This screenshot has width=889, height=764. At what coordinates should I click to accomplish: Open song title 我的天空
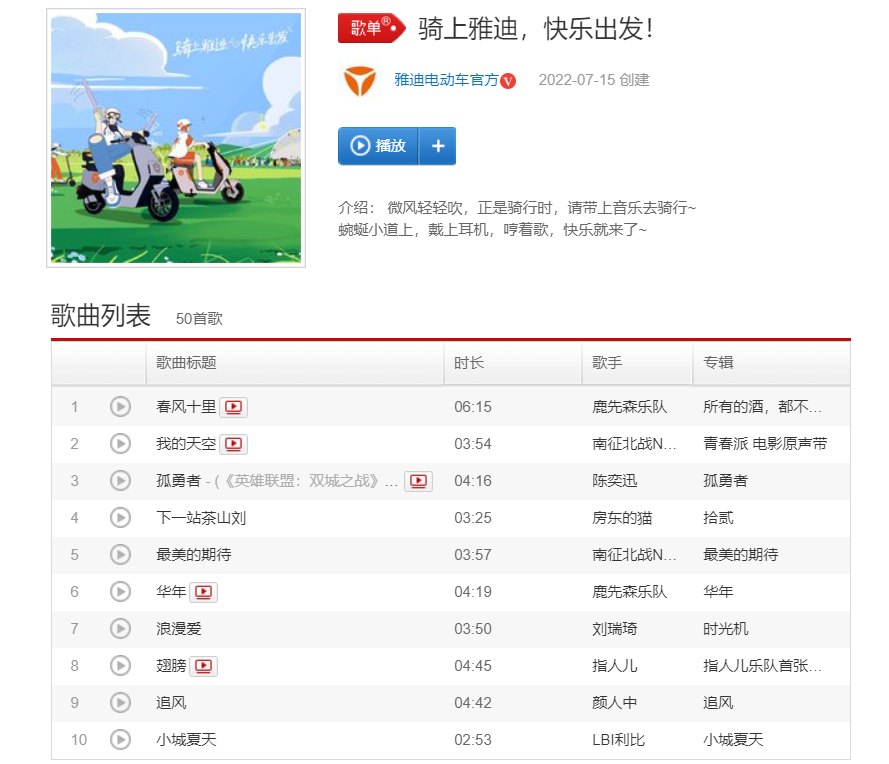[x=186, y=444]
